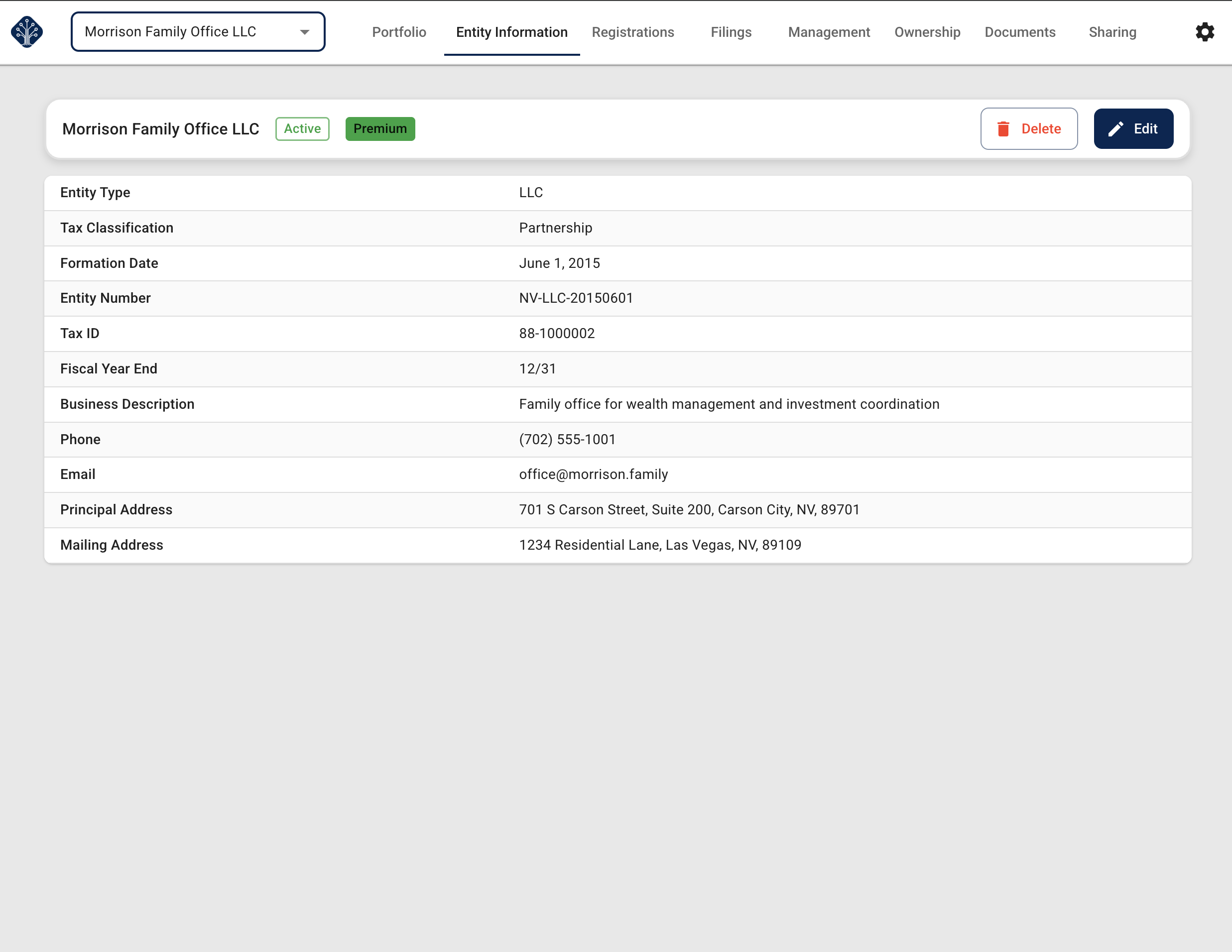
Task: Go to the Management tab
Action: click(829, 32)
